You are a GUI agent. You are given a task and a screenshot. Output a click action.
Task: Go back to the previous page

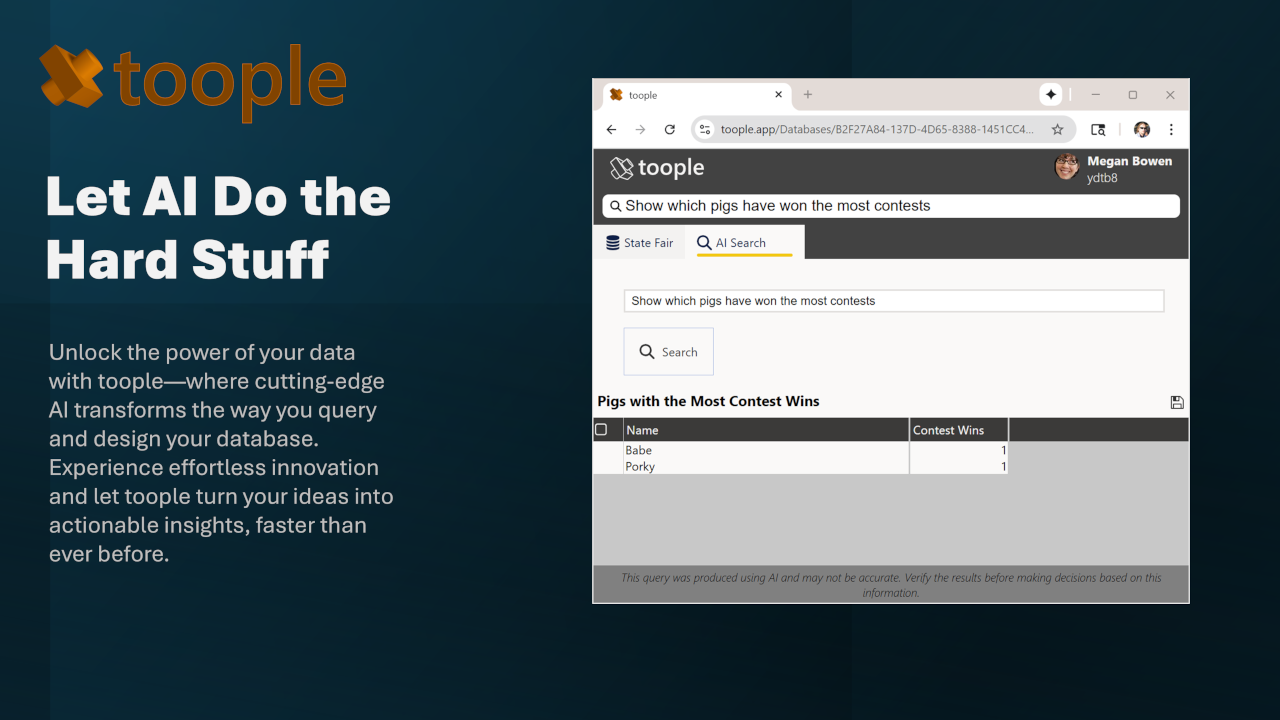612,130
